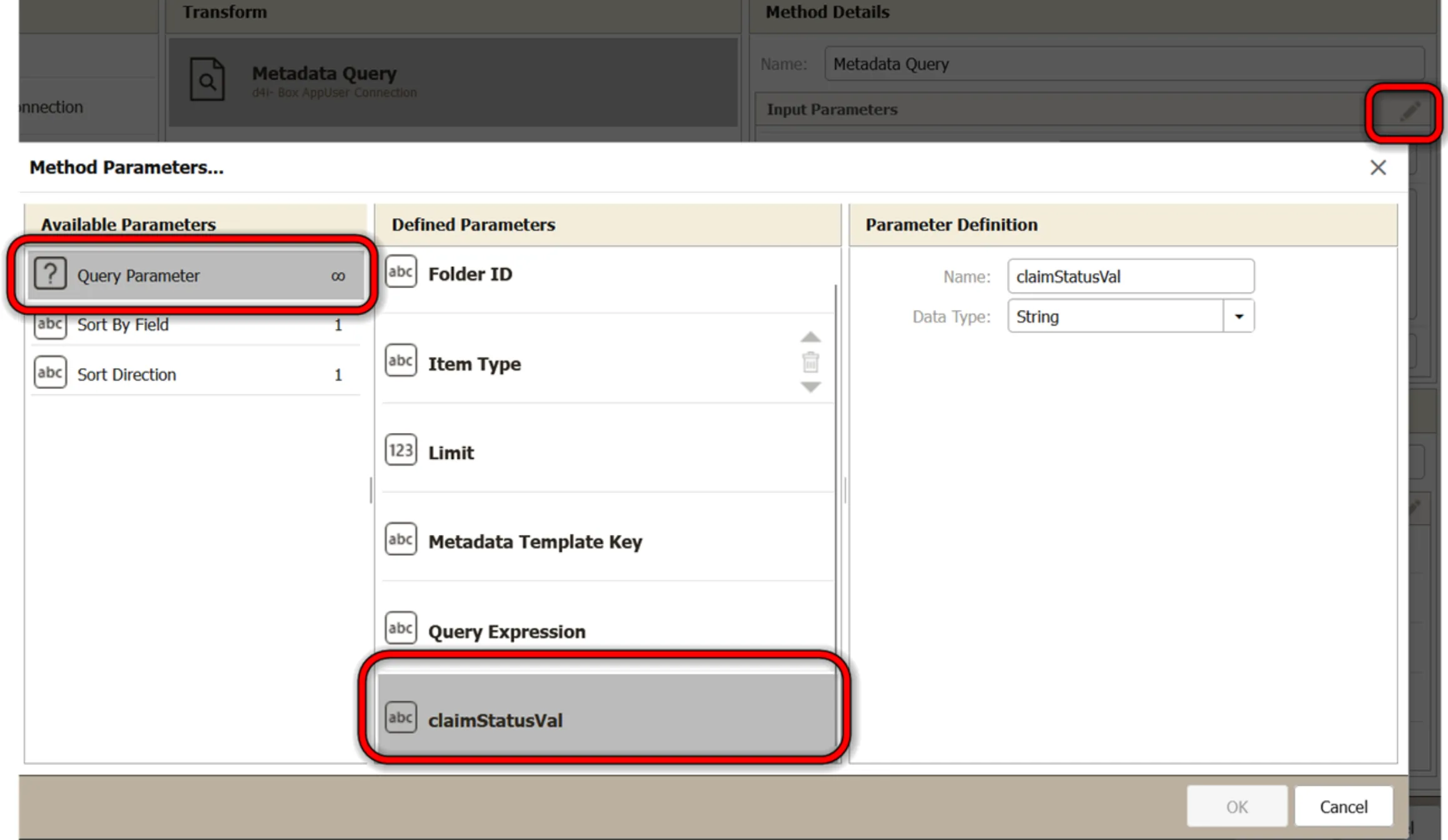The height and width of the screenshot is (840, 1448).
Task: Open the Data Type String dropdown
Action: (x=1130, y=316)
